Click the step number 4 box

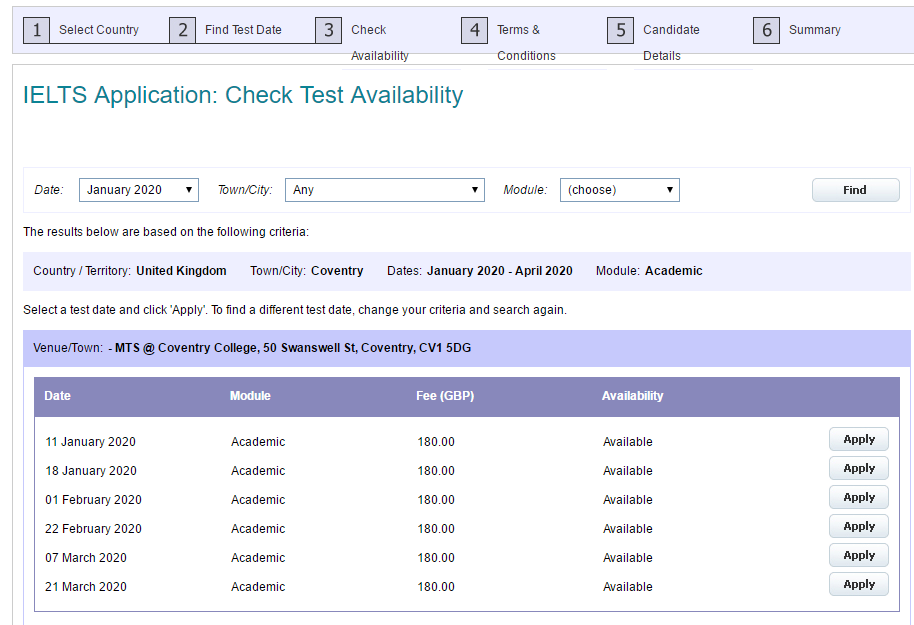[474, 30]
